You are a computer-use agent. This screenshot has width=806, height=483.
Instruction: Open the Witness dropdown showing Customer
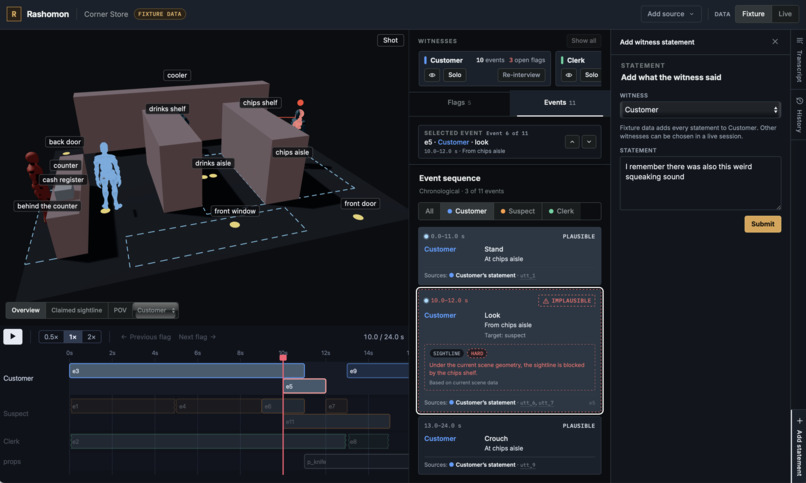tap(700, 109)
